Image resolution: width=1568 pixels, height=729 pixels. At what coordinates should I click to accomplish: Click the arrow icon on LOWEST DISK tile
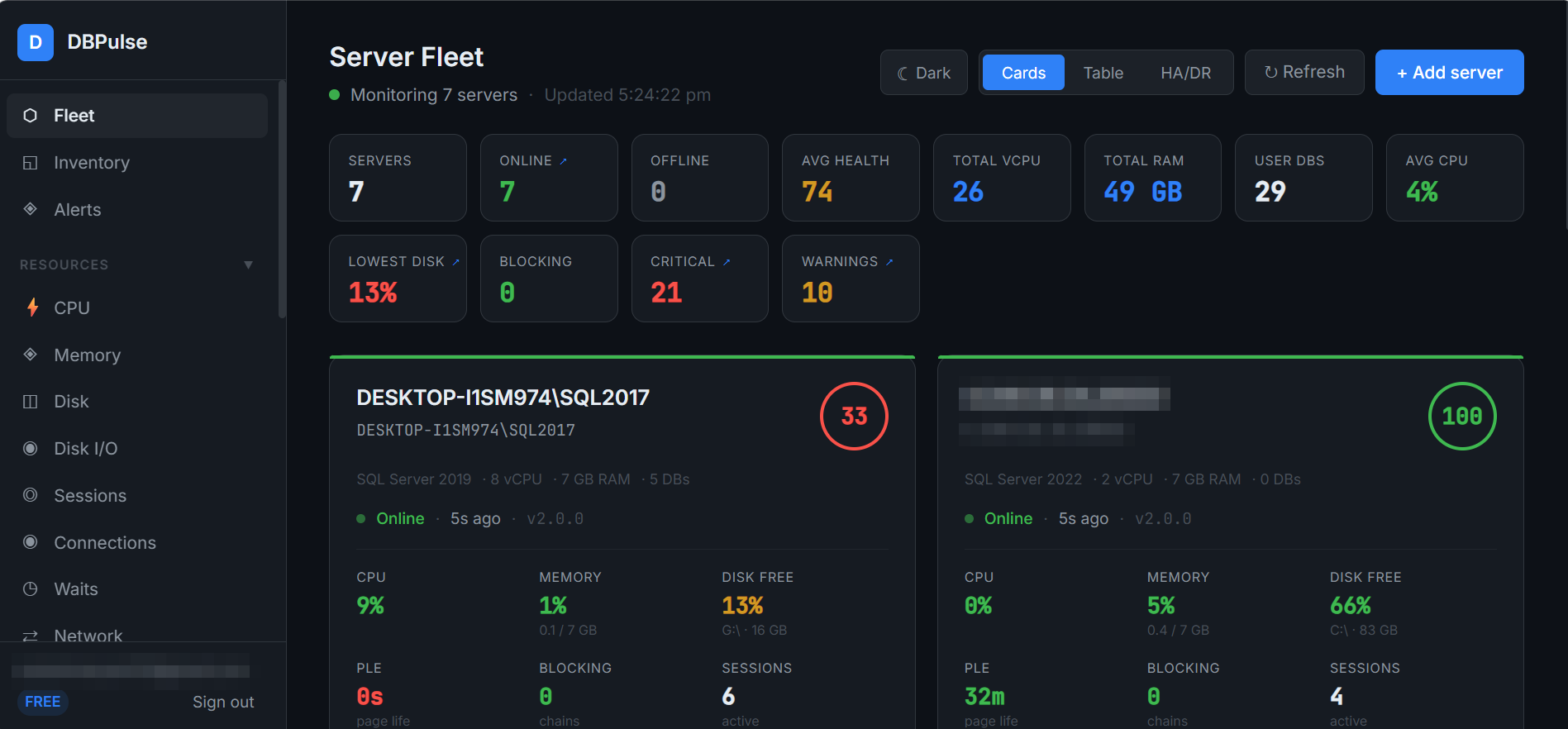pos(455,262)
